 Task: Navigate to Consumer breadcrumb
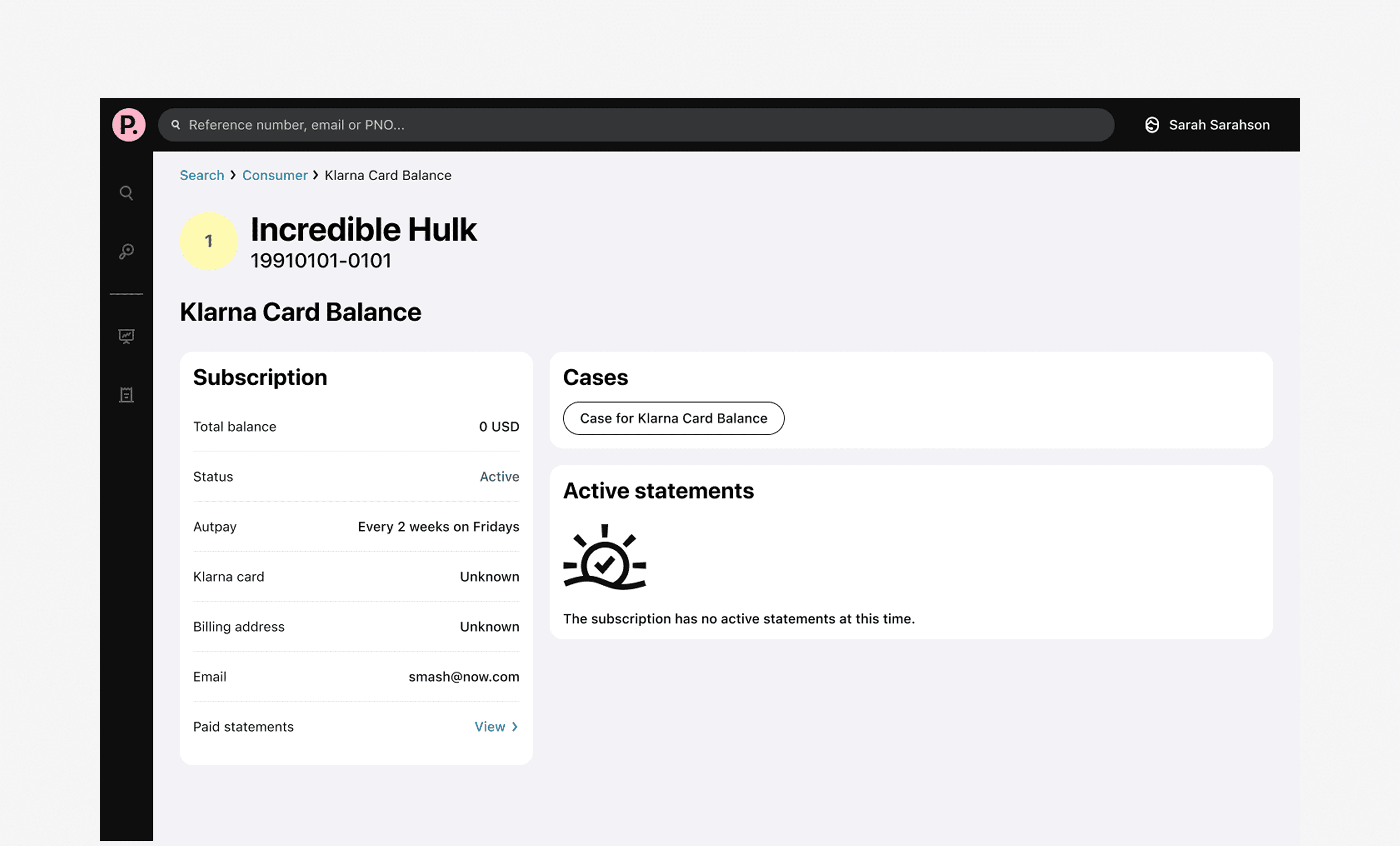[x=274, y=175]
